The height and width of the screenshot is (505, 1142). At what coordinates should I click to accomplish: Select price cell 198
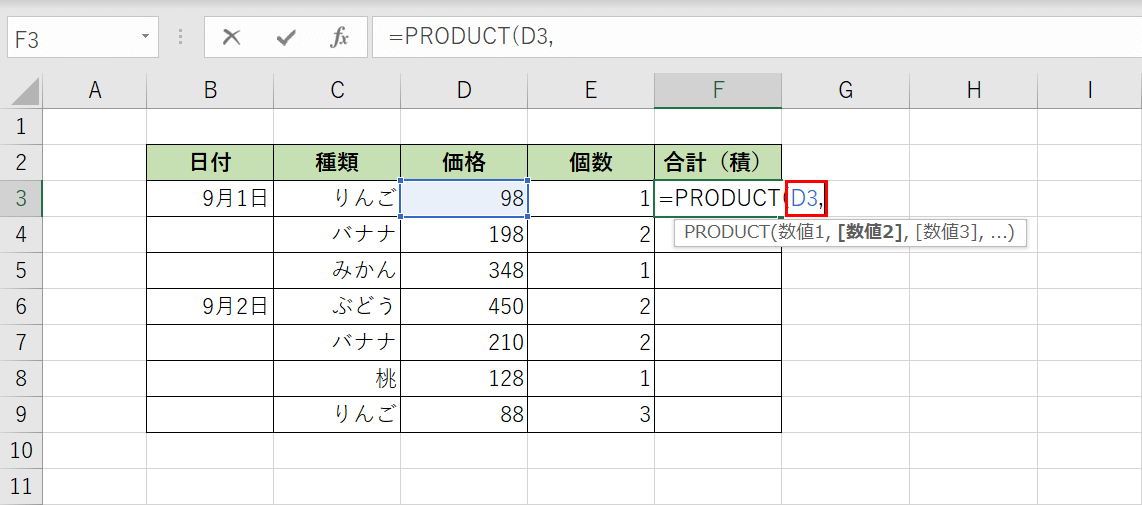(x=464, y=235)
